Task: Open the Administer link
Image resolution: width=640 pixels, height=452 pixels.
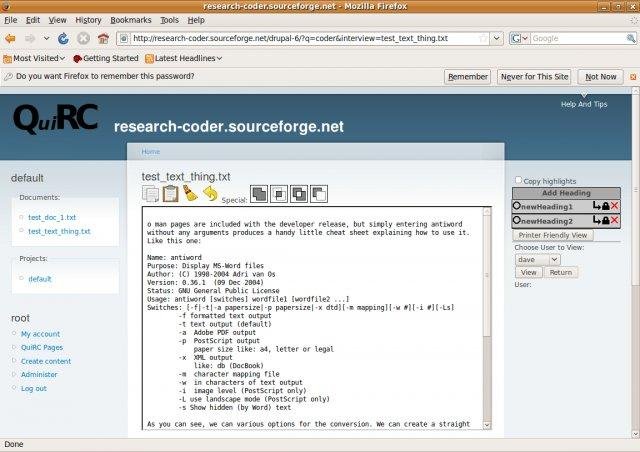Action: point(39,374)
